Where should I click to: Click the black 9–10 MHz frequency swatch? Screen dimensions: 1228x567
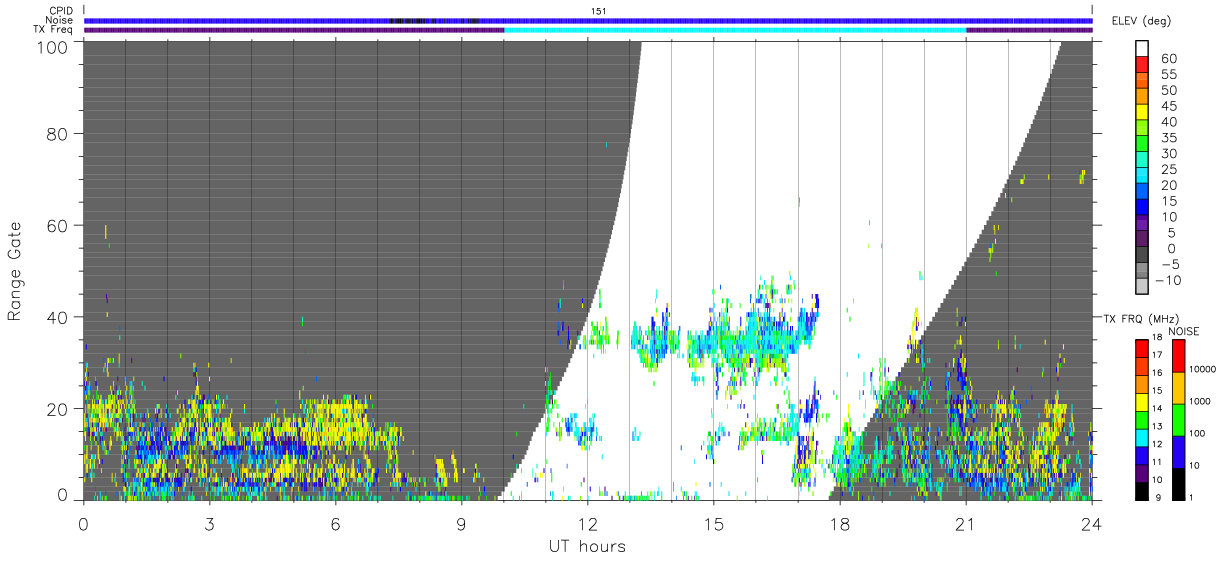click(1141, 489)
